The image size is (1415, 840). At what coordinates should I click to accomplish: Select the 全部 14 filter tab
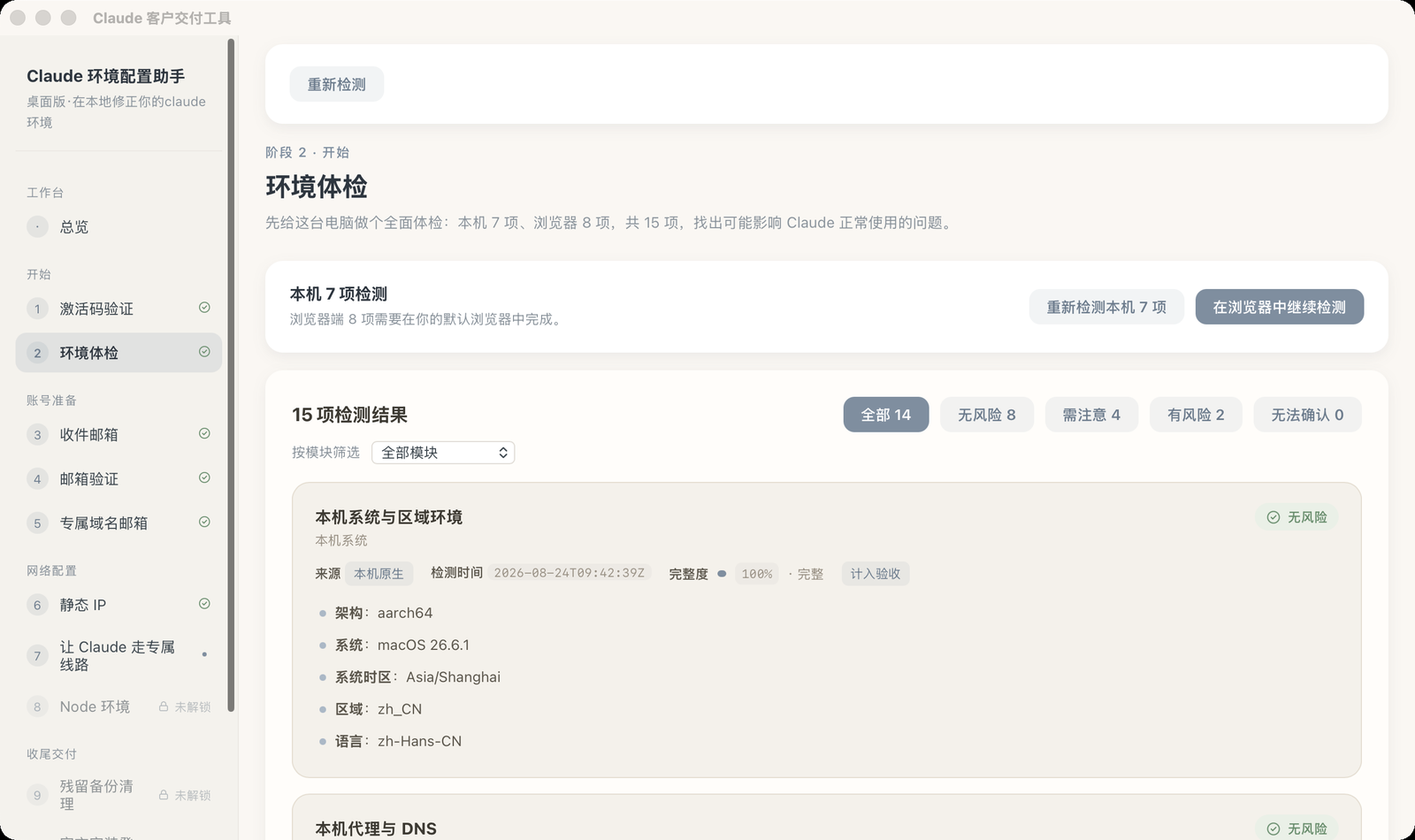(x=886, y=415)
